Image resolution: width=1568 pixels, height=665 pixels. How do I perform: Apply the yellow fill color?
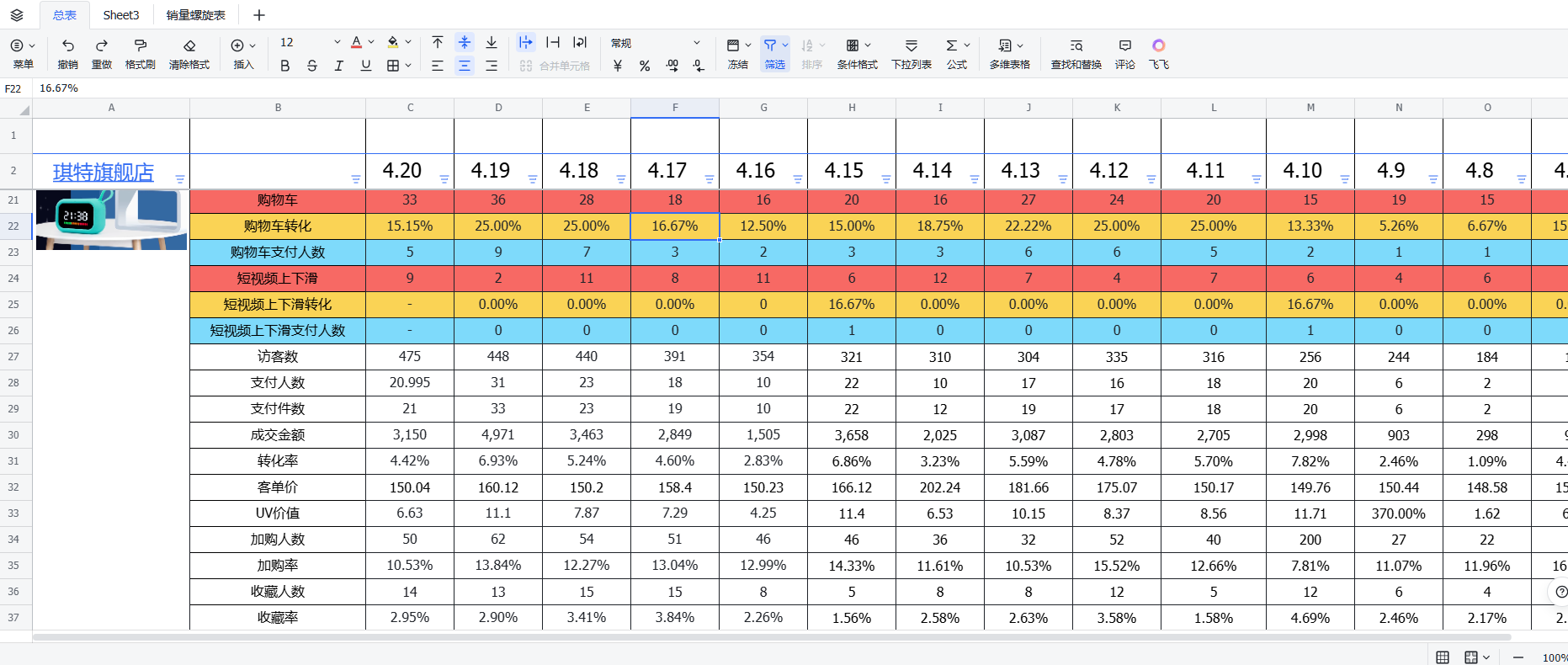(393, 42)
